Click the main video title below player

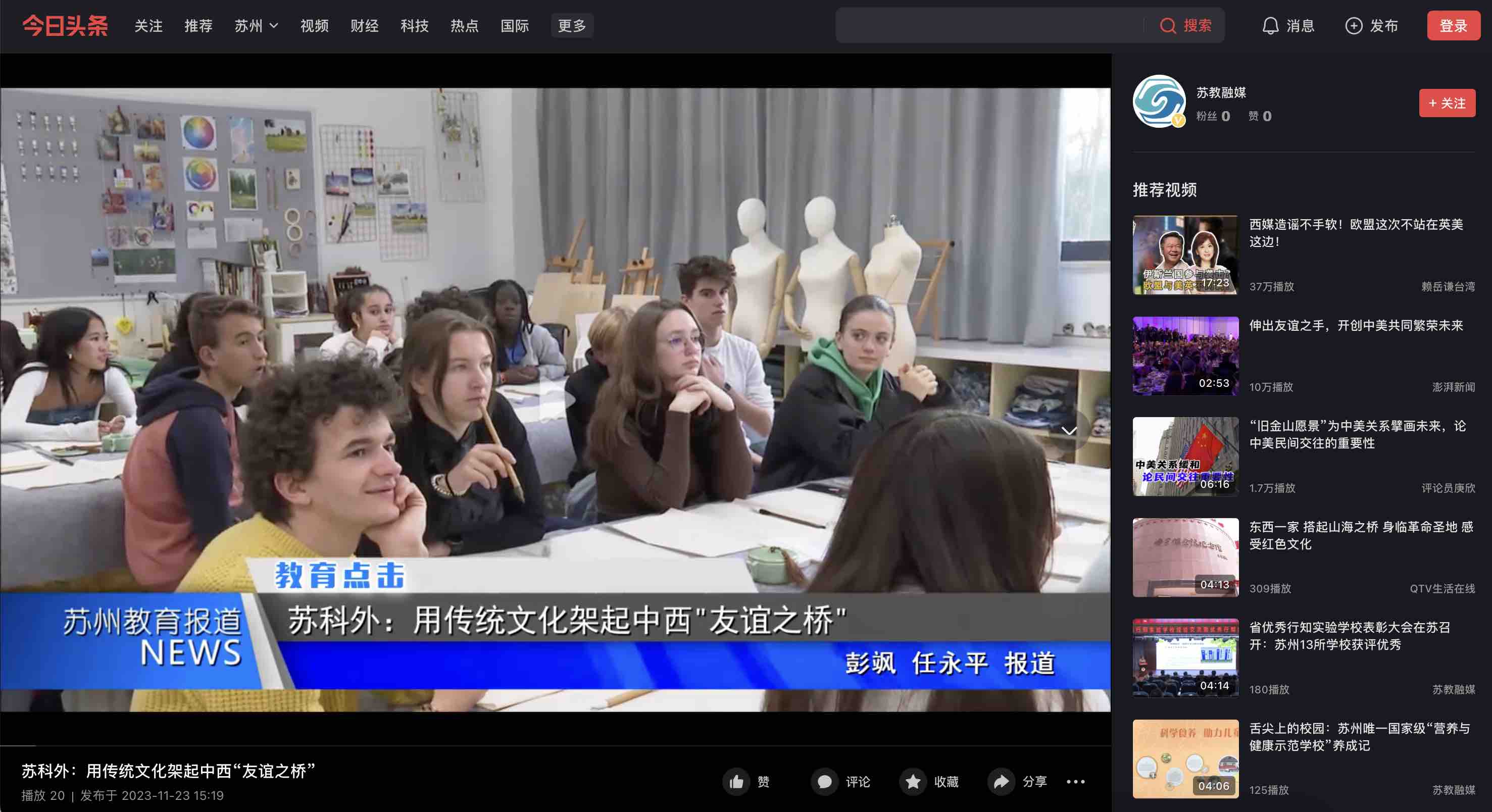[169, 772]
